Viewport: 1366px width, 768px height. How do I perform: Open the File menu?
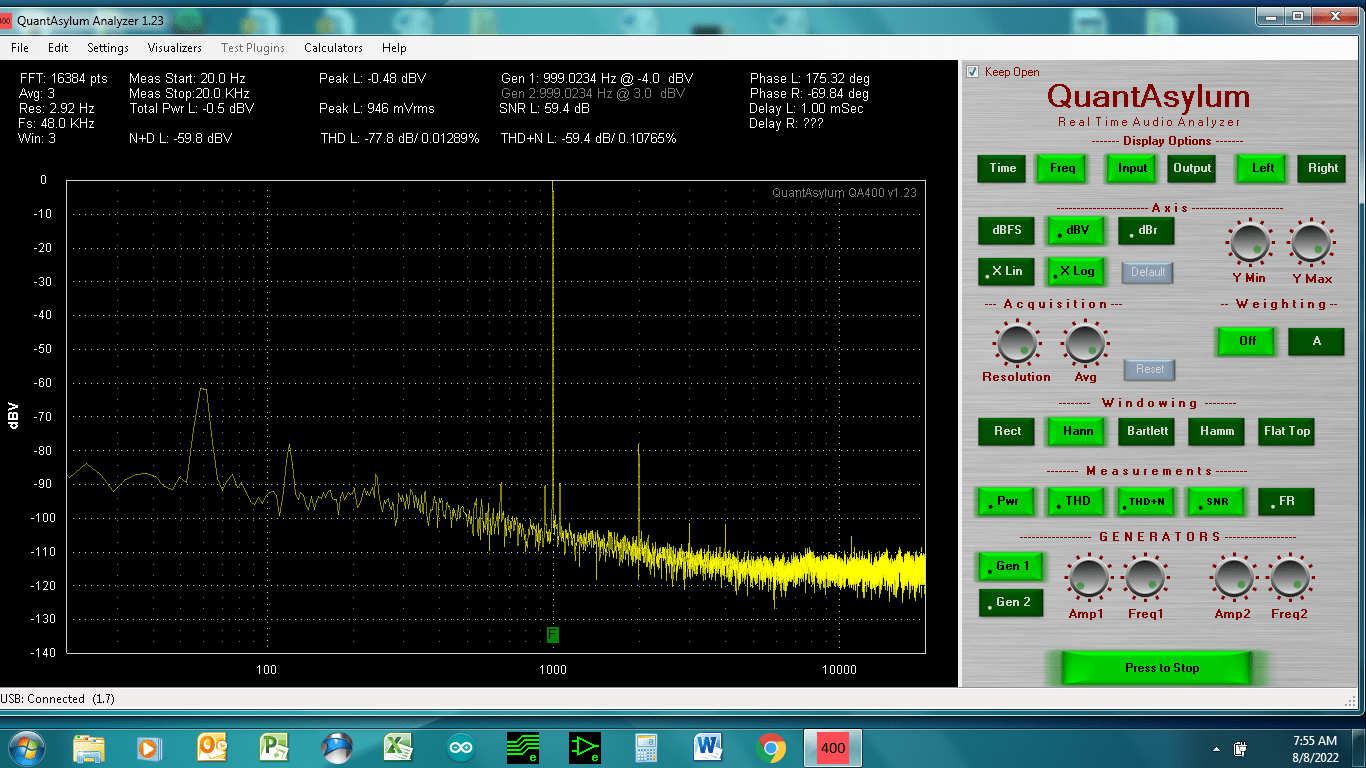[x=20, y=47]
